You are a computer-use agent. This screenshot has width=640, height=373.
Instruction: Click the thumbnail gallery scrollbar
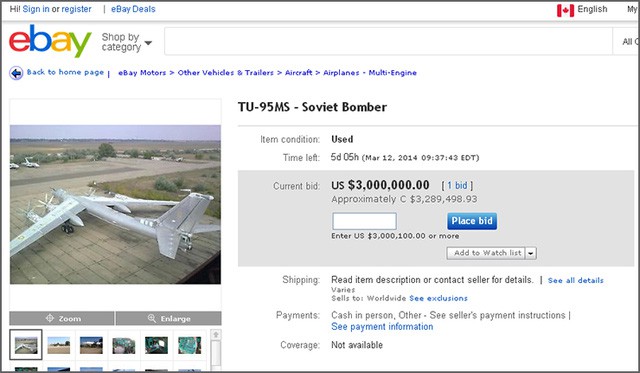tap(216, 353)
